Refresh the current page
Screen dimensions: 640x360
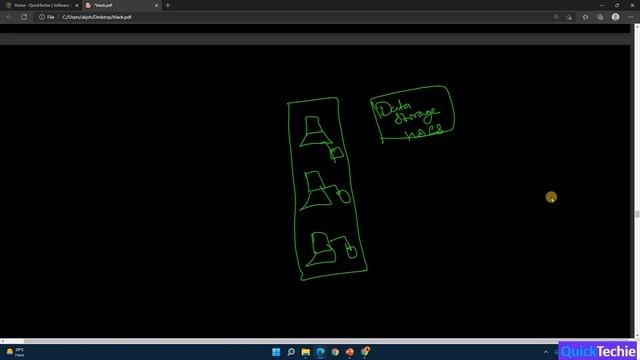click(x=24, y=17)
